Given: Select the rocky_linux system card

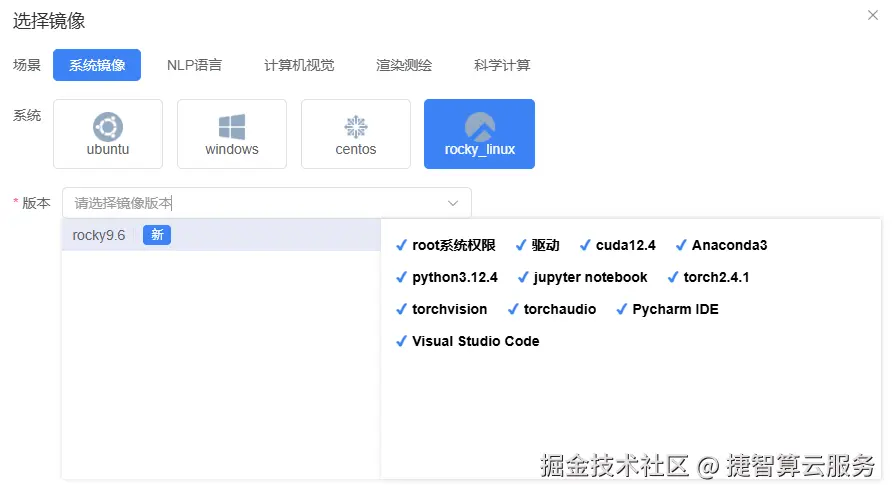Looking at the screenshot, I should 480,134.
